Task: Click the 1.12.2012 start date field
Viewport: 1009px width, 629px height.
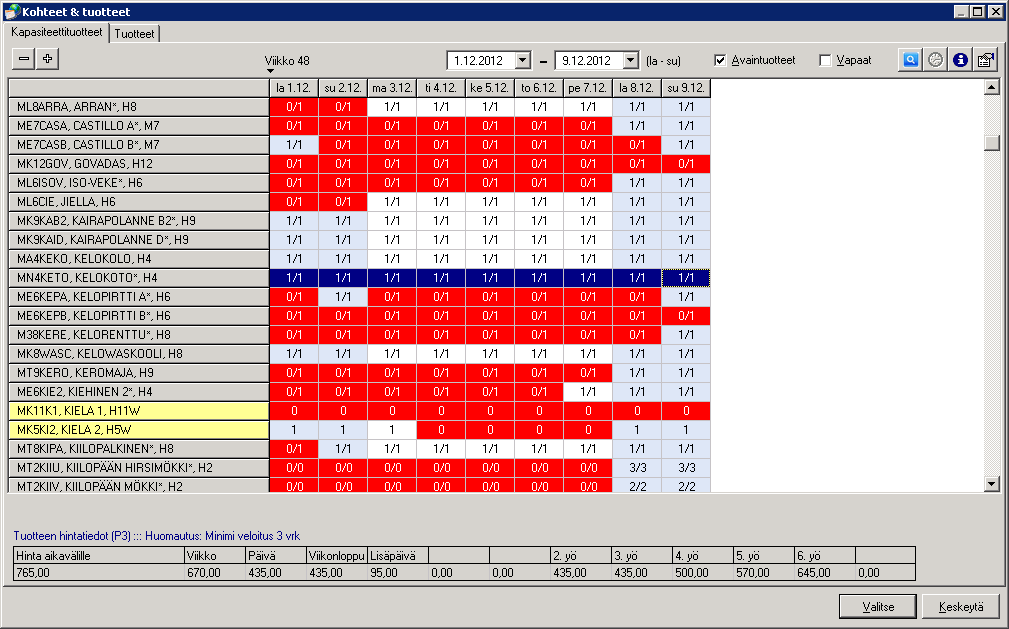Action: click(x=481, y=61)
